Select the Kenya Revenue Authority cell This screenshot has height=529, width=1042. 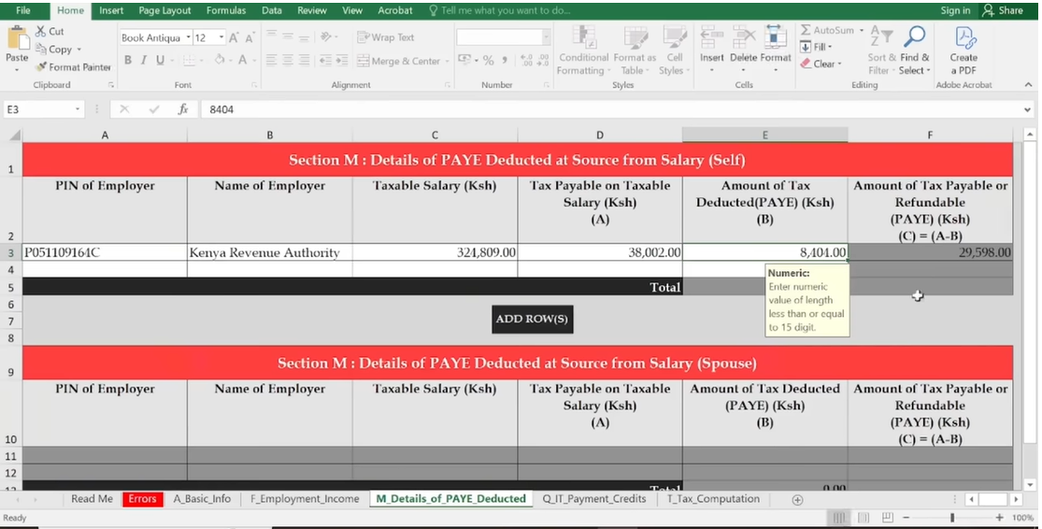tap(269, 253)
